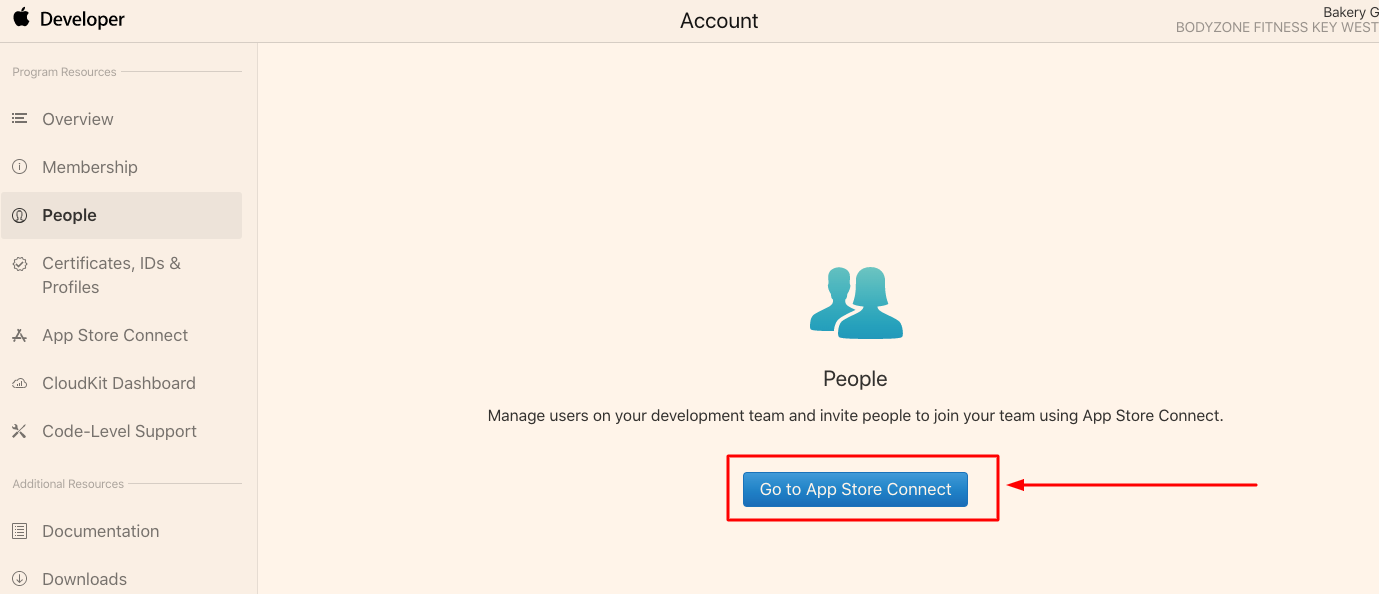Click the Code-Level Support wrench icon
This screenshot has height=594, width=1379.
19,431
